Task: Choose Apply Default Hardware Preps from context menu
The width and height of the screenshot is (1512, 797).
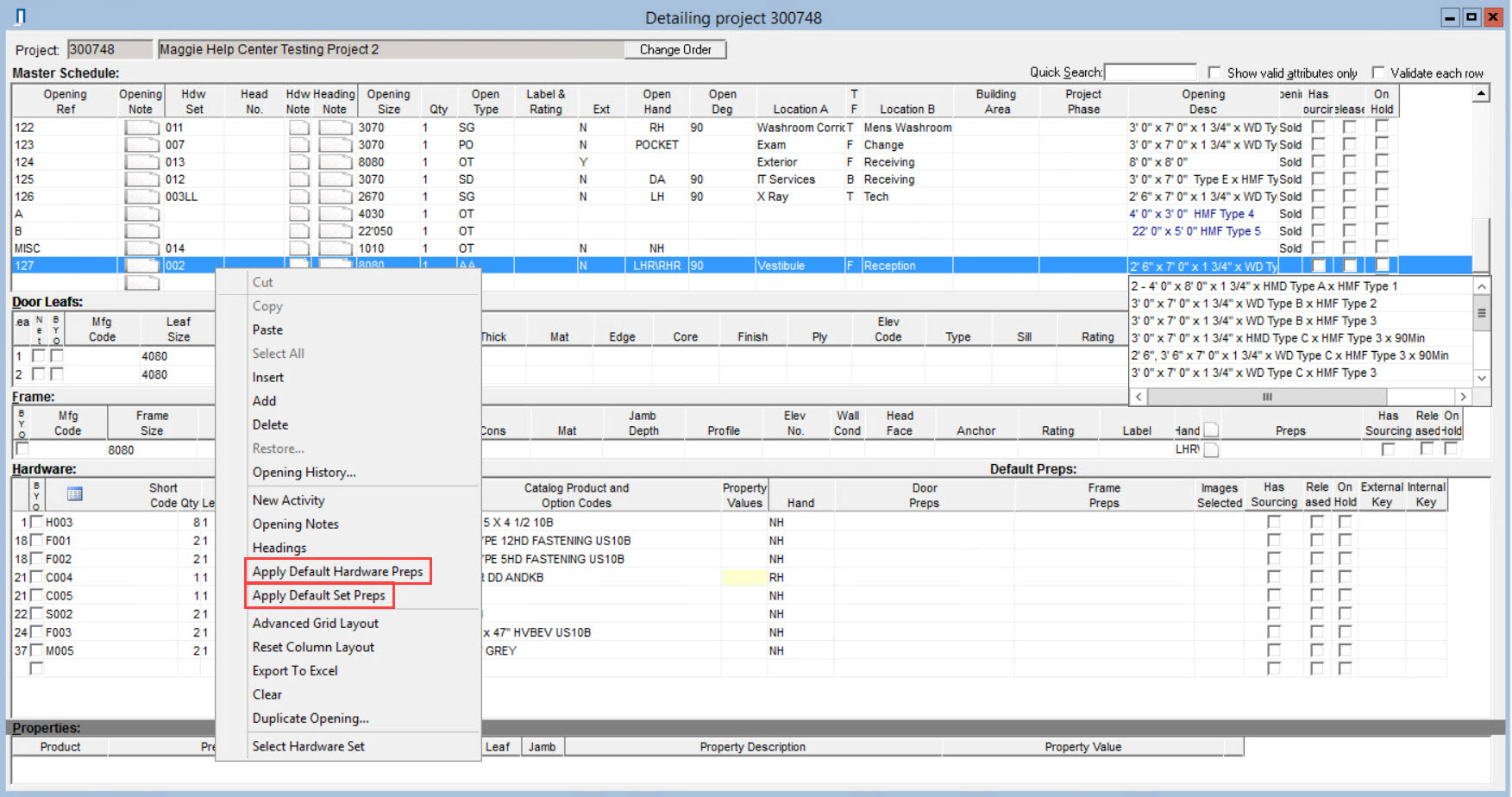Action: click(337, 571)
